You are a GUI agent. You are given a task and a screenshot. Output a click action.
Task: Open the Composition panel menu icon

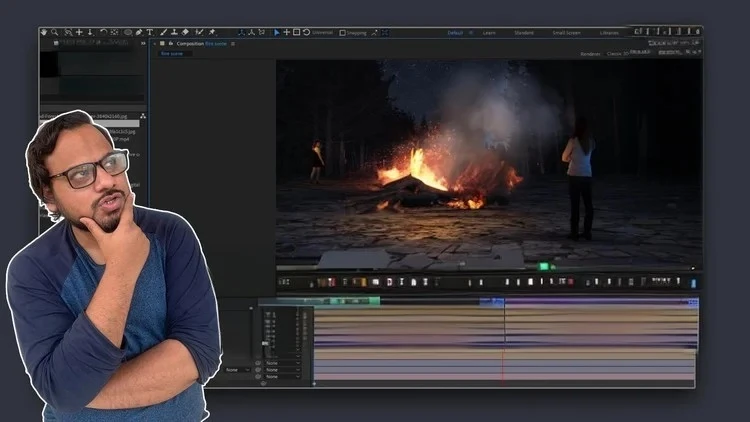click(233, 44)
